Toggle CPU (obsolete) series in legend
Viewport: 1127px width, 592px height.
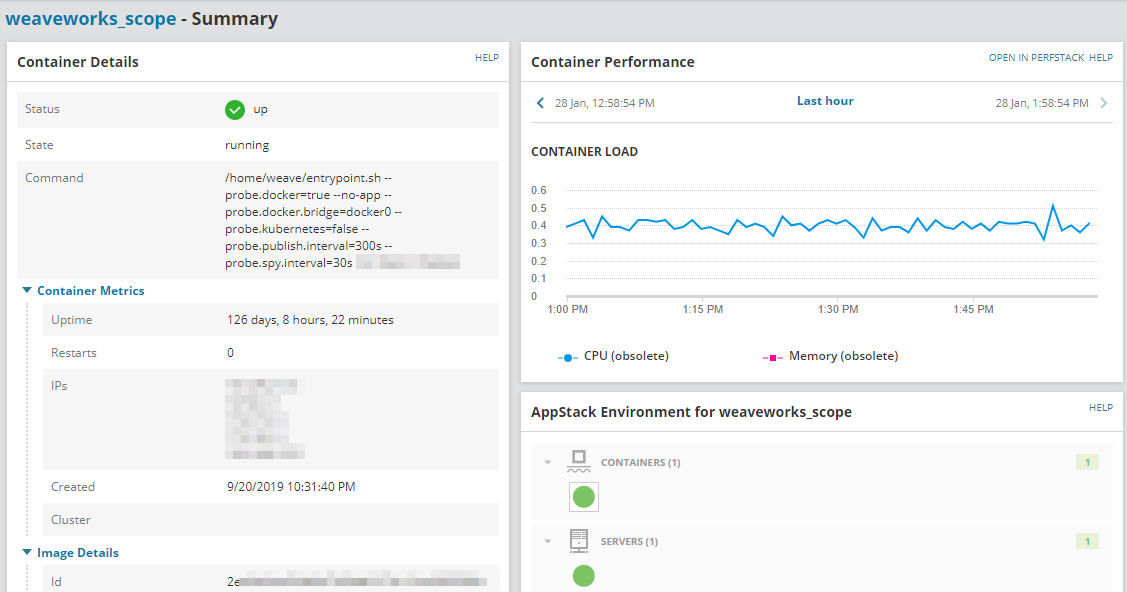pyautogui.click(x=614, y=356)
